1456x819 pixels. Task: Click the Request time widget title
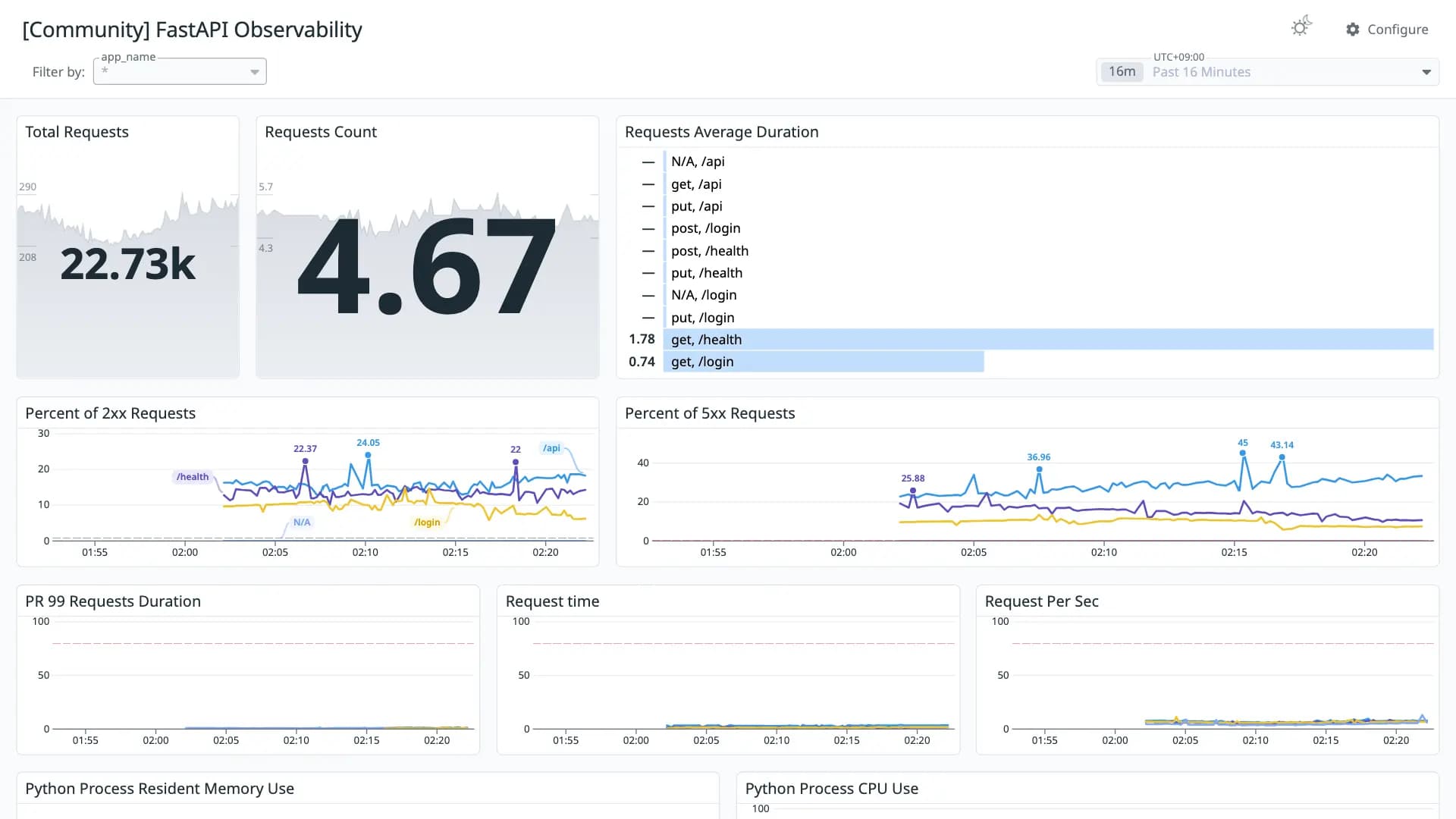tap(553, 601)
